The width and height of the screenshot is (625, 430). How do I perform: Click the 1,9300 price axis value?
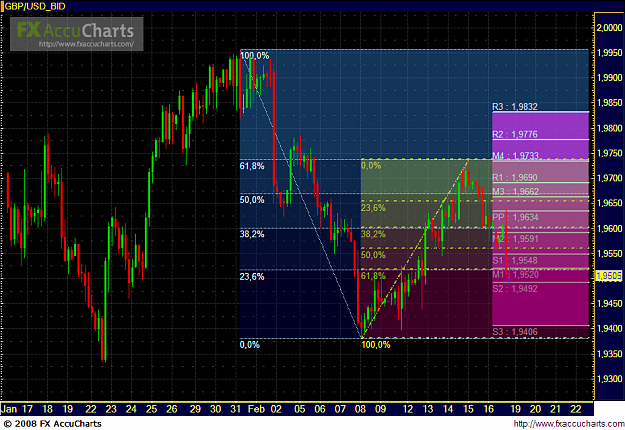pos(609,379)
